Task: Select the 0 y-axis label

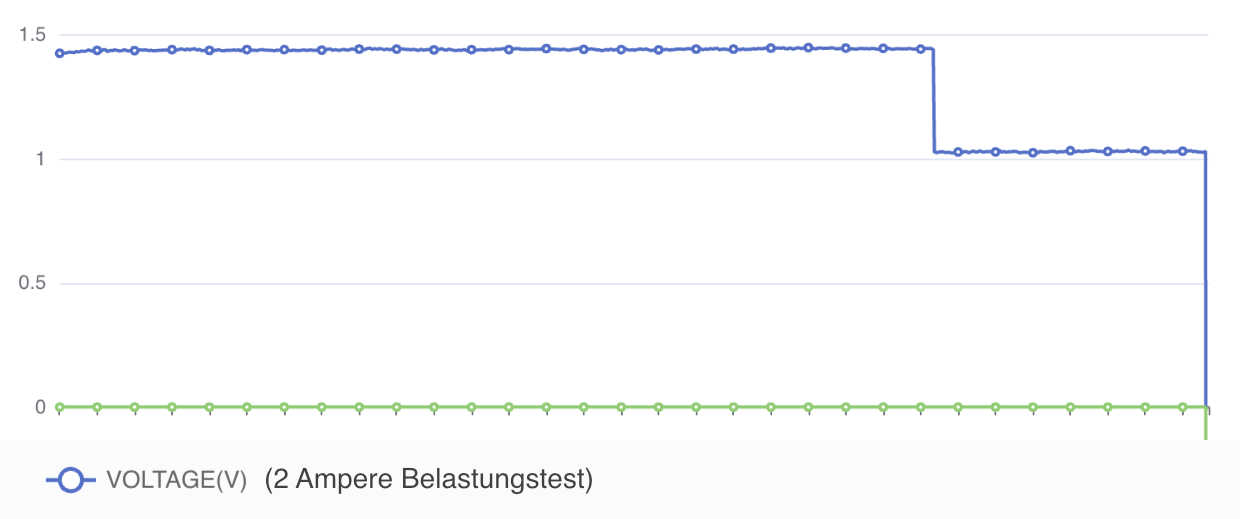Action: tap(41, 407)
